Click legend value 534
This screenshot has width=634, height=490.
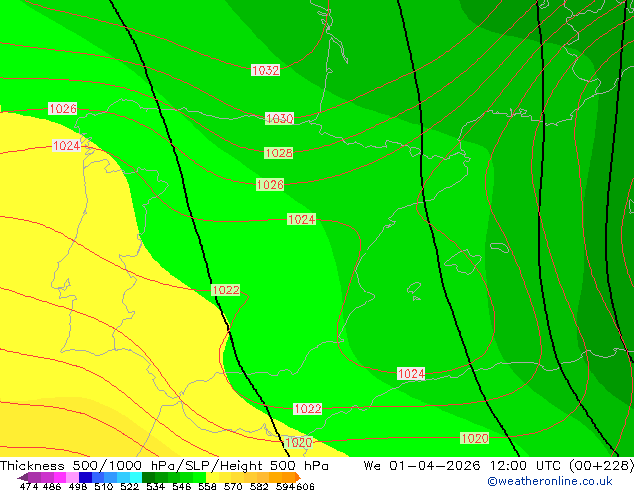point(155,486)
